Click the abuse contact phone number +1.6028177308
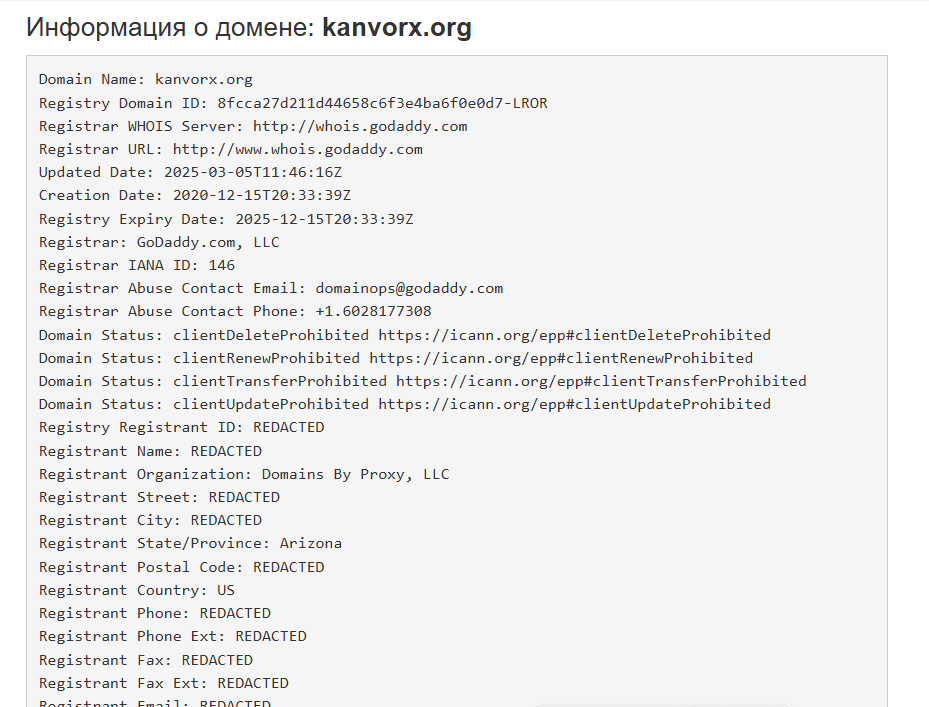929x707 pixels. tap(373, 311)
